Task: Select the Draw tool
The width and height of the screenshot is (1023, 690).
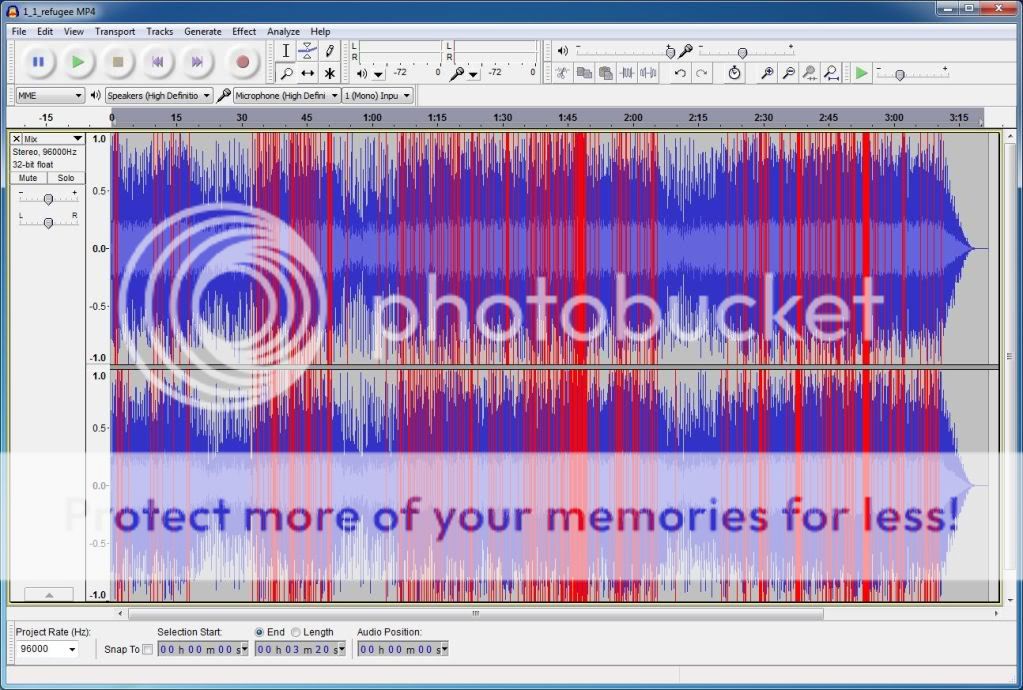Action: (x=328, y=50)
